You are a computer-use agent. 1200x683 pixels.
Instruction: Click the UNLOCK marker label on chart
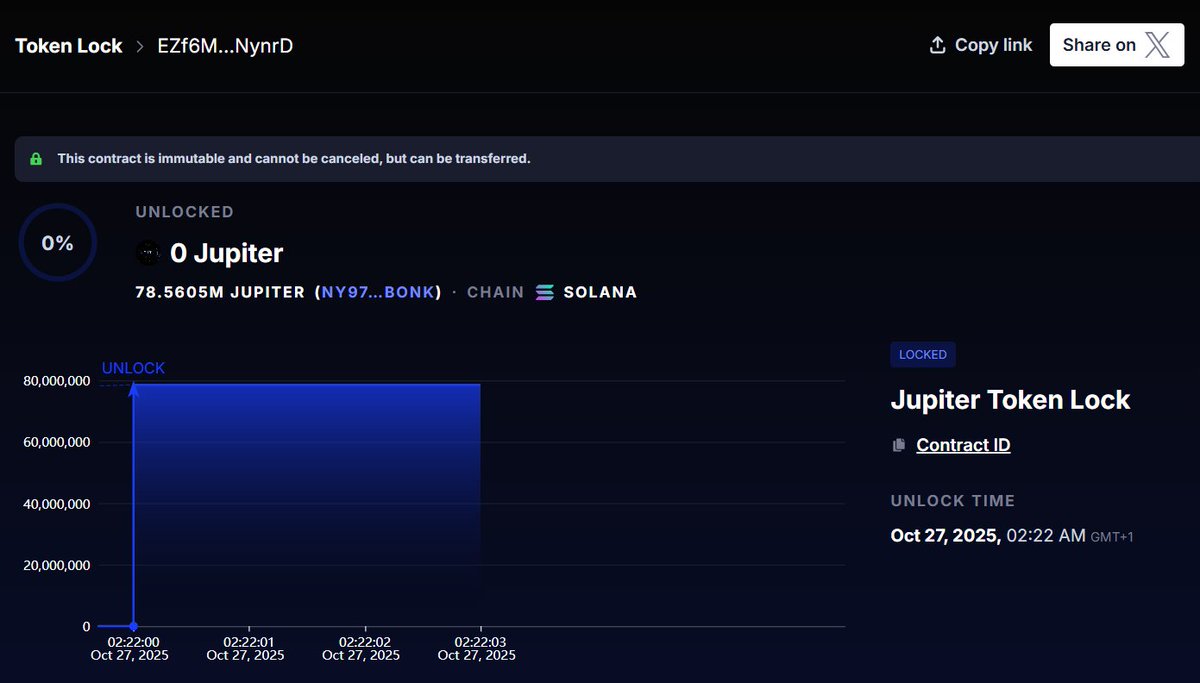point(133,368)
